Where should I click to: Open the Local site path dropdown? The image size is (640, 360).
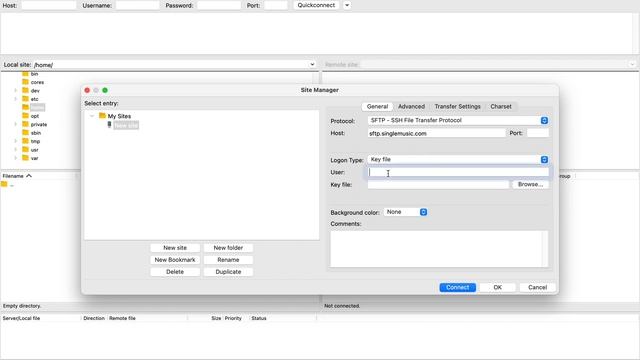coord(312,64)
